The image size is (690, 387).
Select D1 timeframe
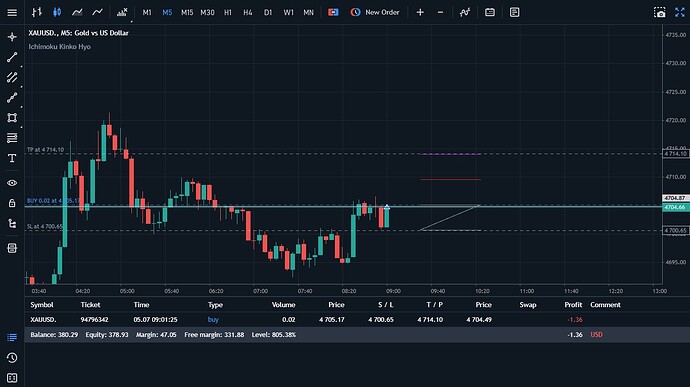268,12
